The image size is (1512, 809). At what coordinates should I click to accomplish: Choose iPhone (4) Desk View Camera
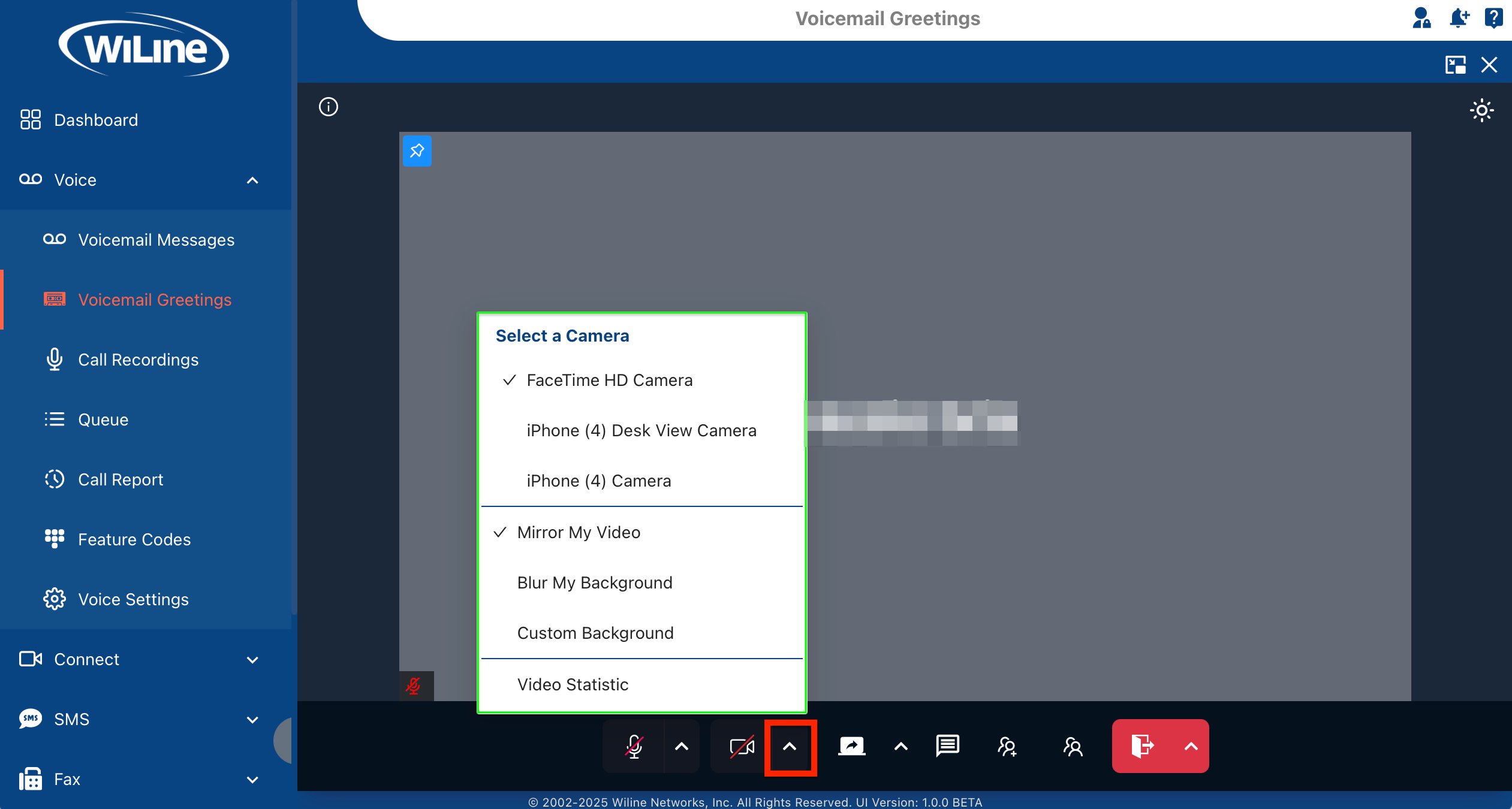(x=641, y=430)
